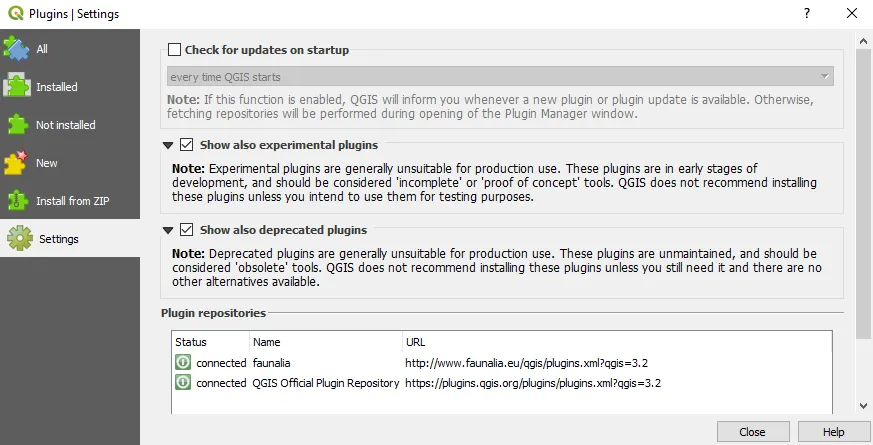Image resolution: width=873 pixels, height=445 pixels.
Task: Uncheck Show also deprecated plugins
Action: [187, 230]
